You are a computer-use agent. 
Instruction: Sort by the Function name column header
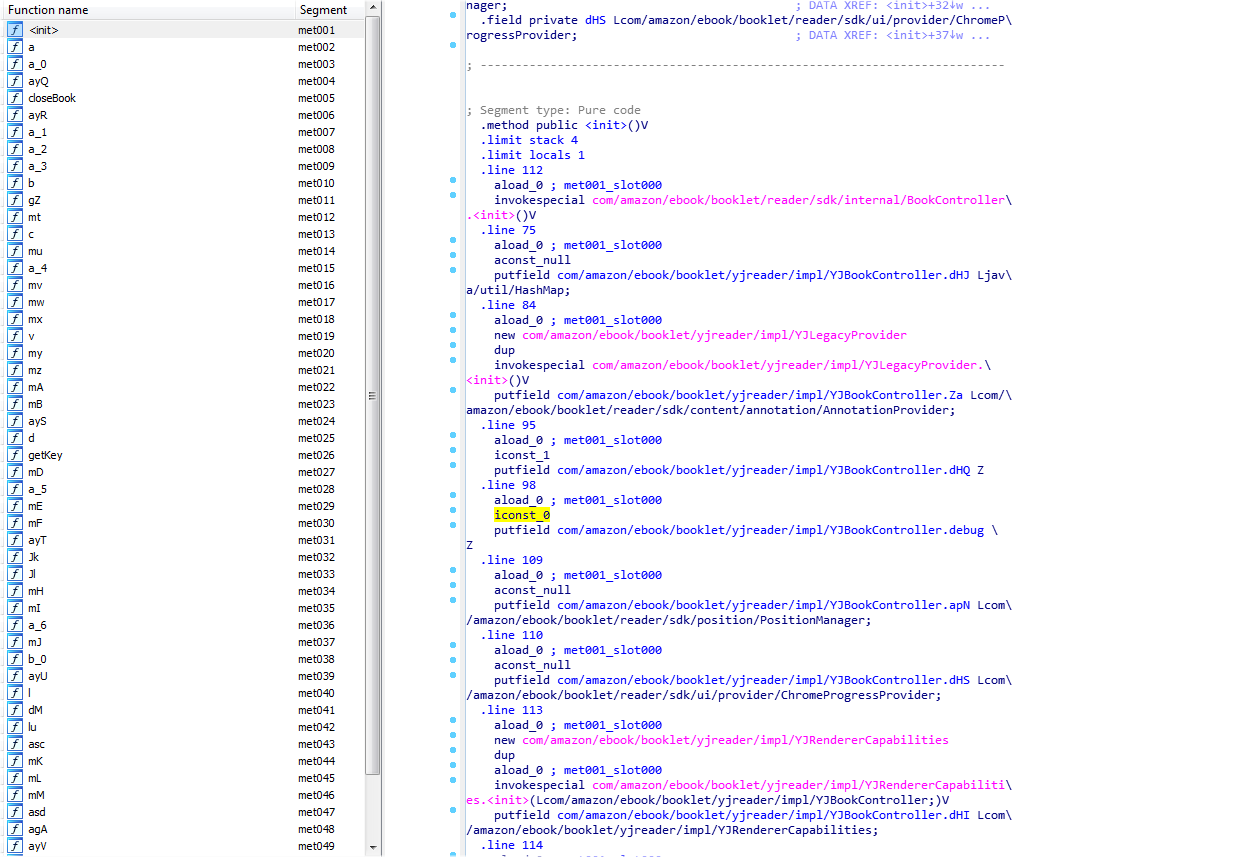point(147,10)
